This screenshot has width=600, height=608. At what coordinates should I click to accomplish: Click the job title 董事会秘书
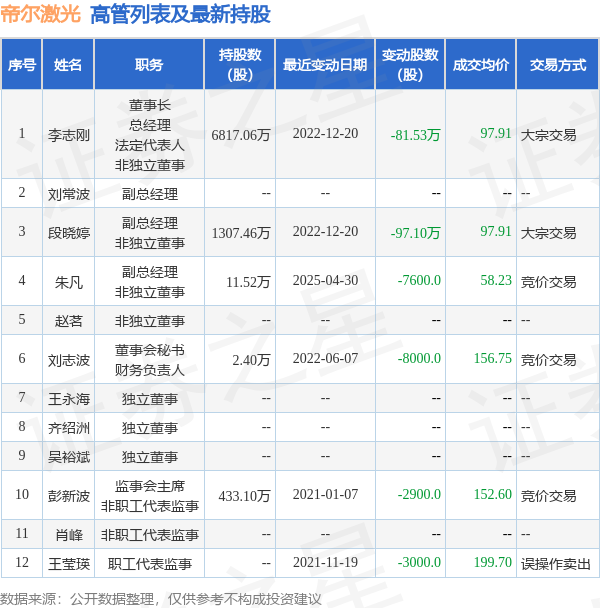coord(150,350)
